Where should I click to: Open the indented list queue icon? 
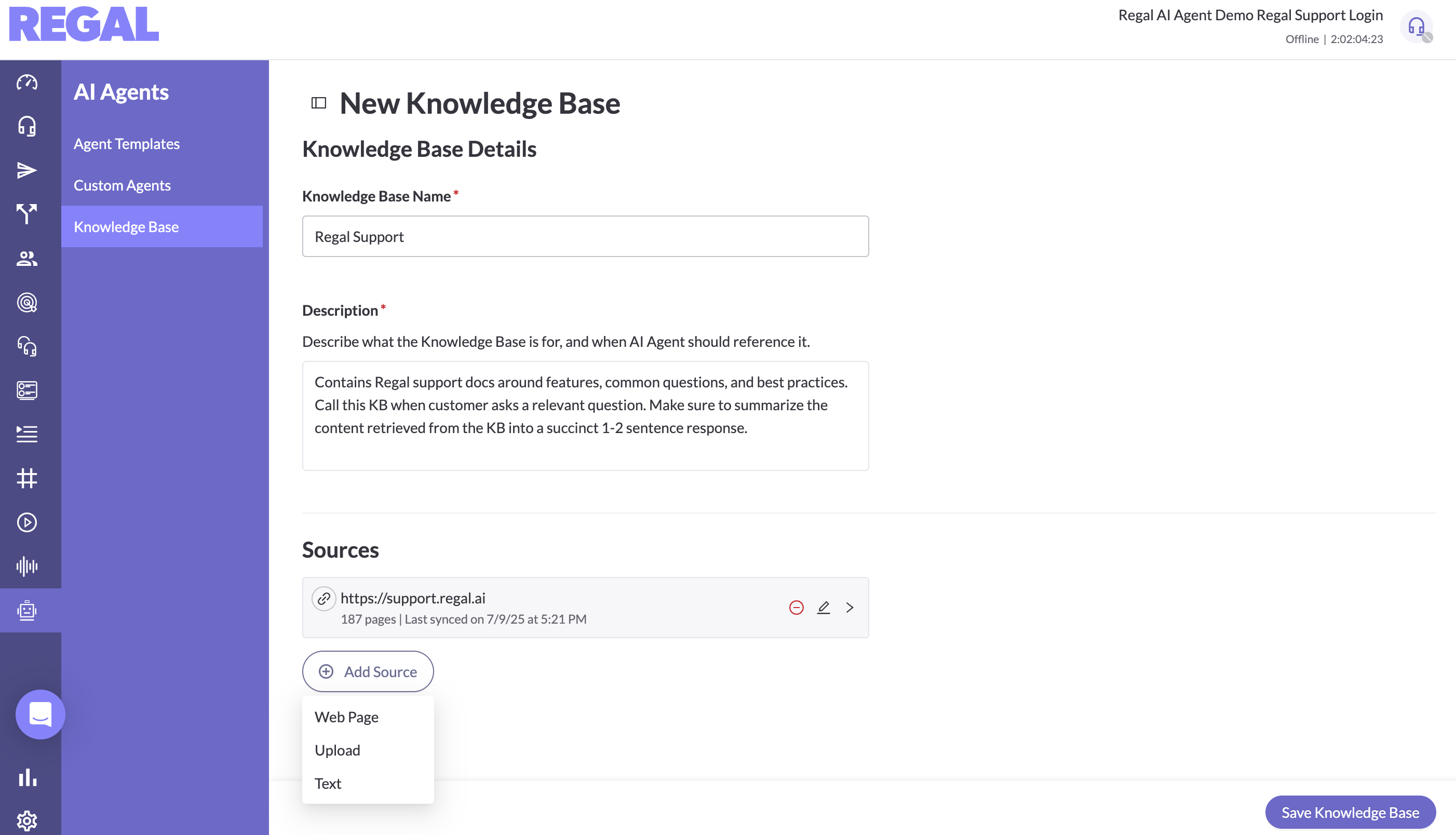click(27, 434)
